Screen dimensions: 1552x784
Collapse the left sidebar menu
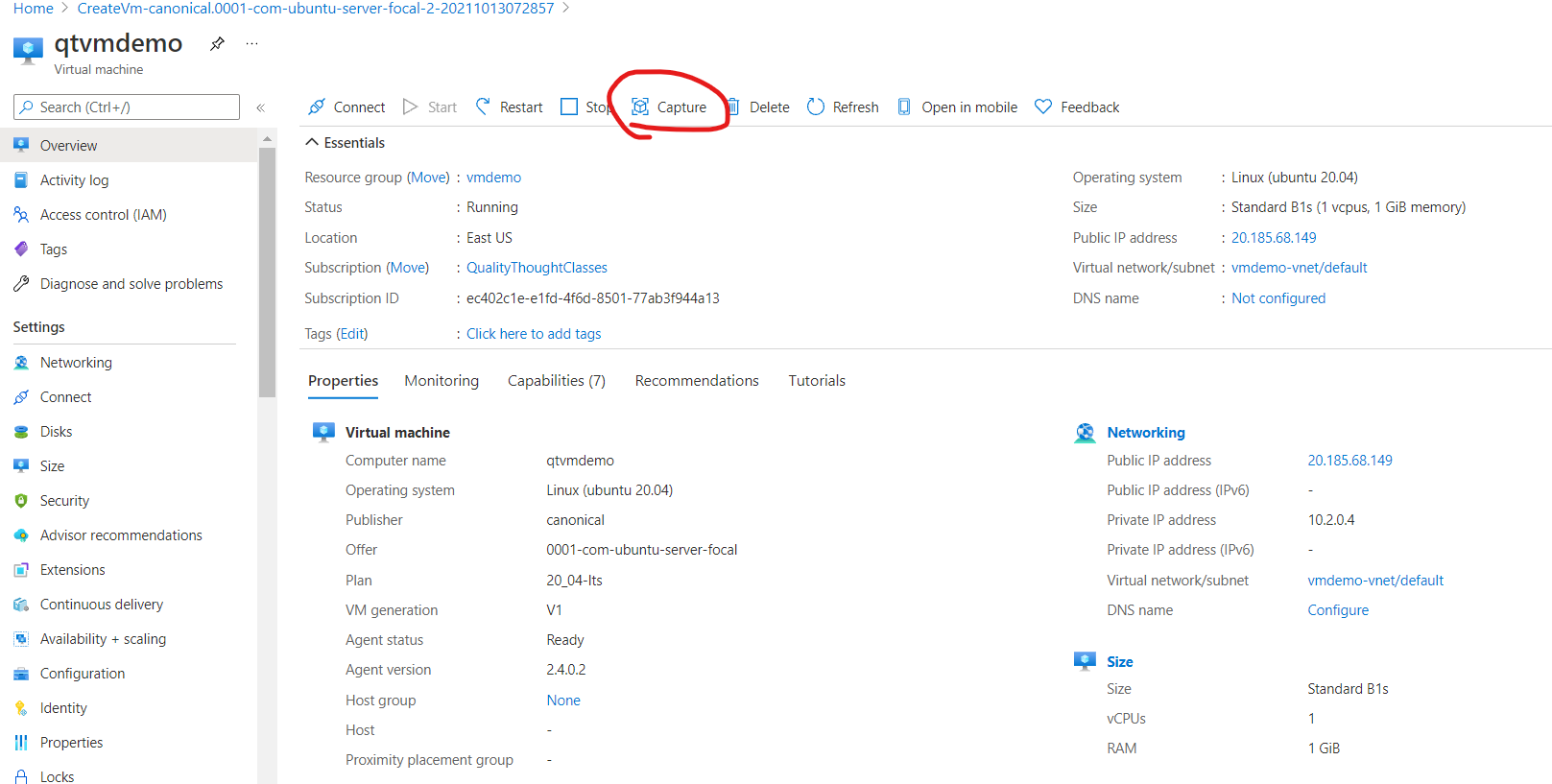pos(260,107)
